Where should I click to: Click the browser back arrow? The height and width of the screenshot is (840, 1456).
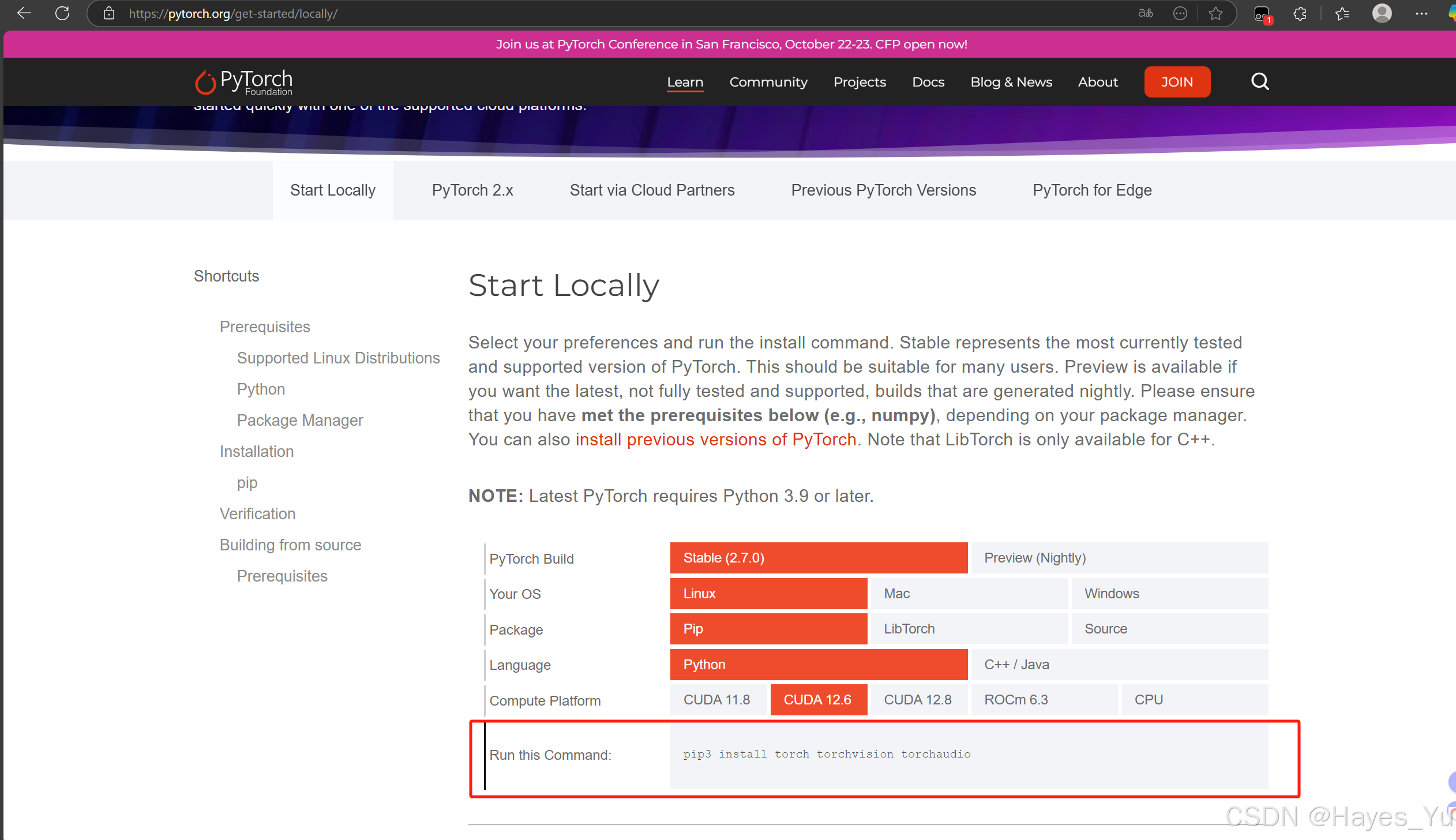24,13
